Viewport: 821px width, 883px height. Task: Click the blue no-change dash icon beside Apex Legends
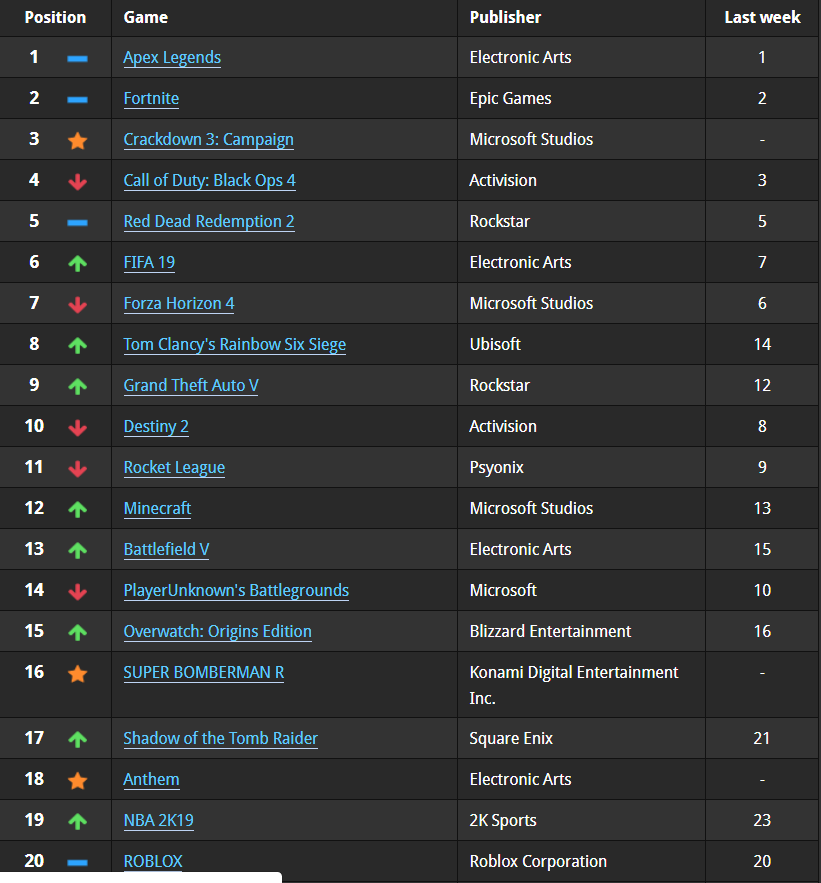77,58
